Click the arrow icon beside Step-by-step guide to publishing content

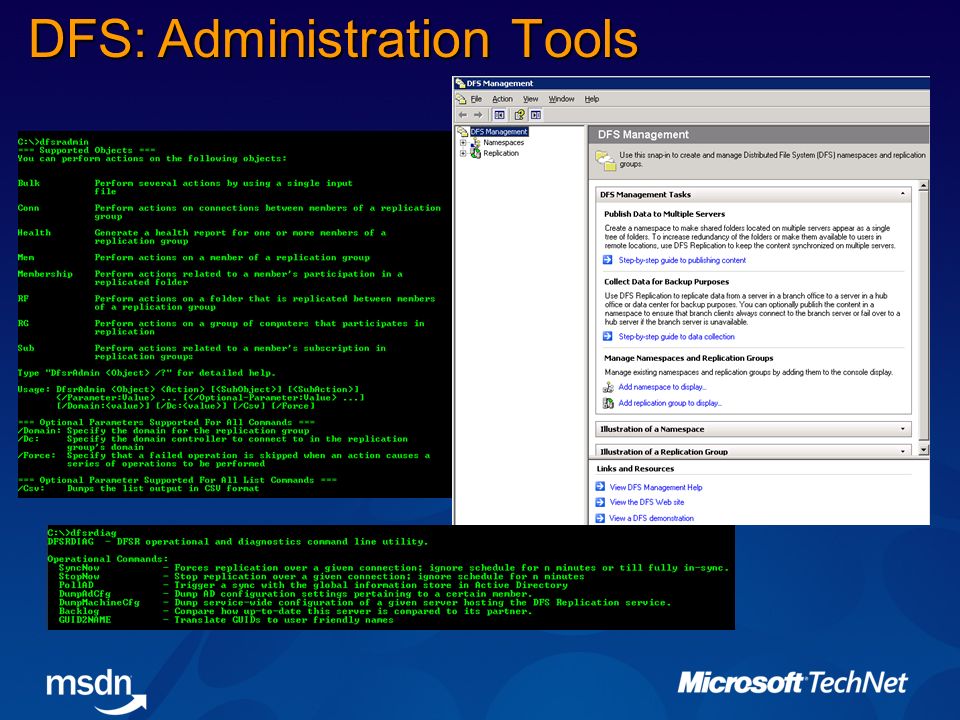pyautogui.click(x=607, y=260)
